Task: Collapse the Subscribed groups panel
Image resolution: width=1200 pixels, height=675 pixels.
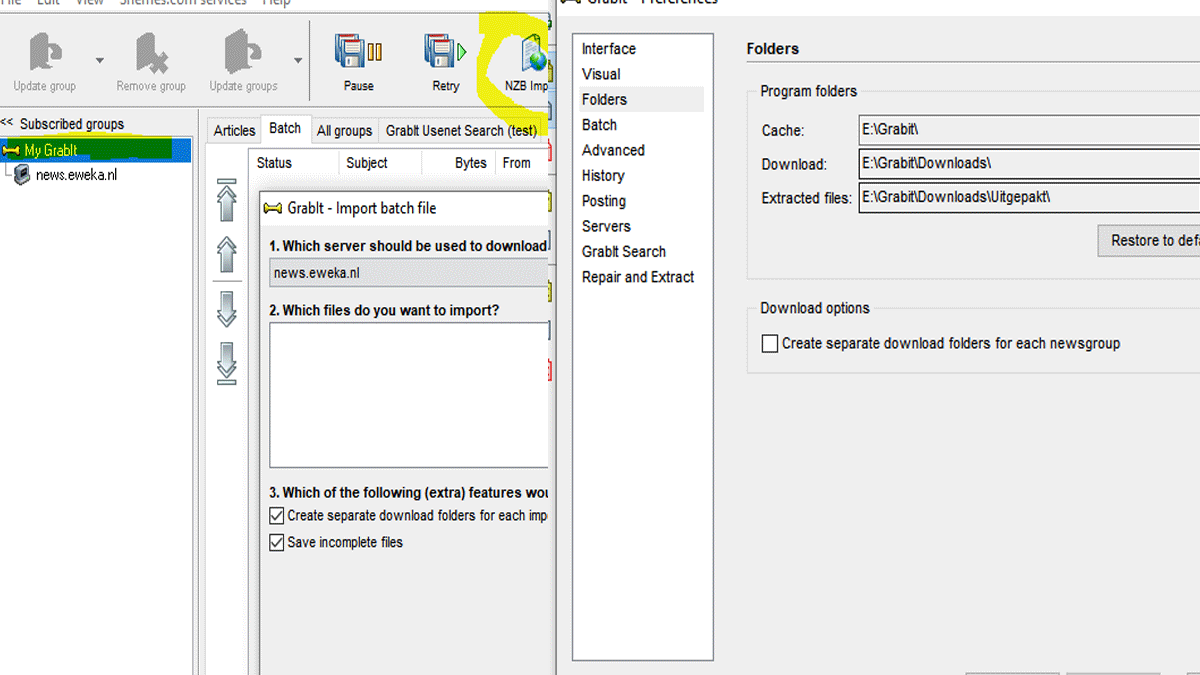Action: point(7,123)
